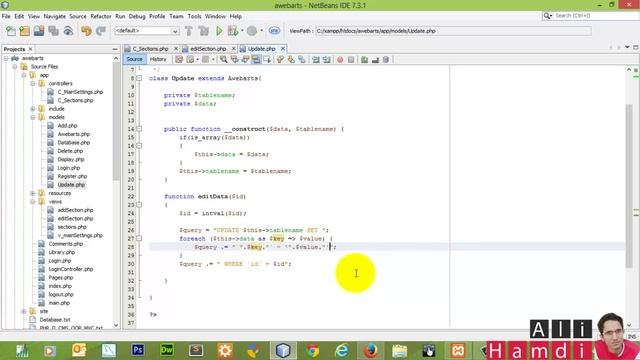This screenshot has width=640, height=360.
Task: Click the New Project toolbar icon
Action: [x=24, y=31]
